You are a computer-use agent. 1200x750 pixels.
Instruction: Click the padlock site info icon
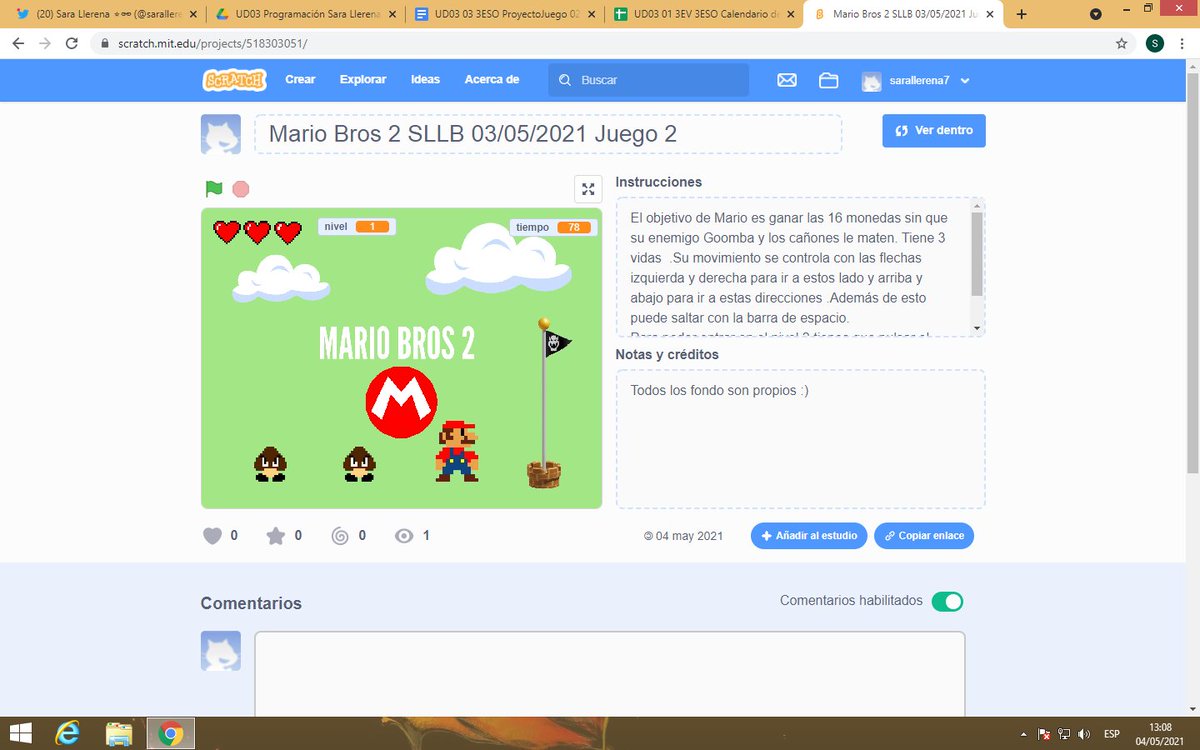(x=106, y=44)
